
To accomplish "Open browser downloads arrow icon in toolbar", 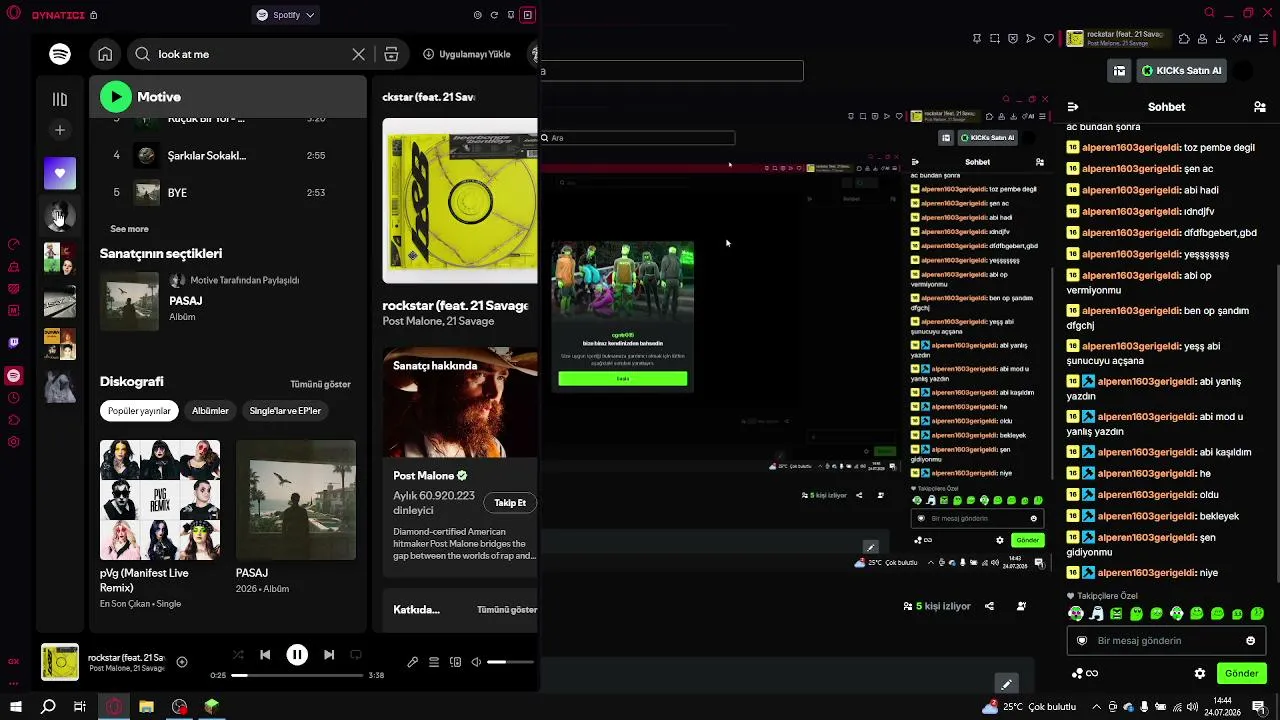I will (x=1220, y=39).
